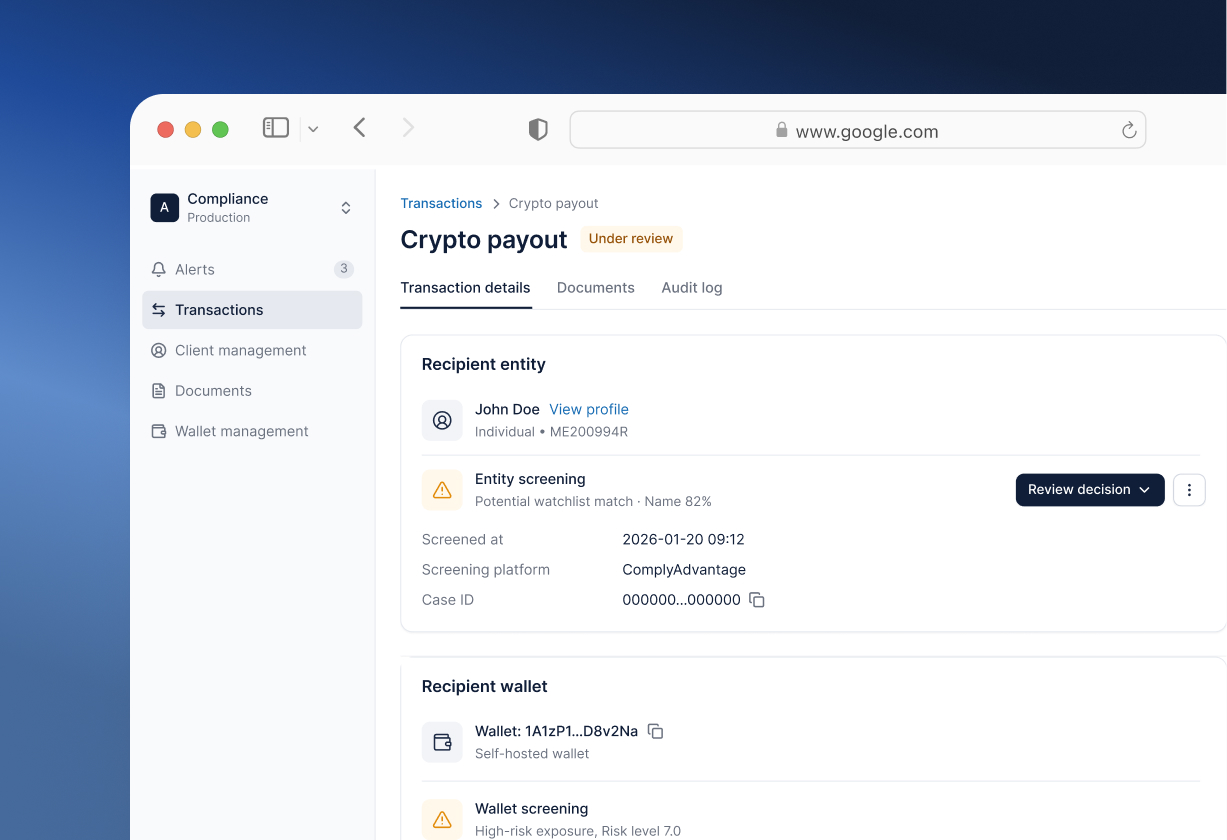
Task: Open John Doe's View profile link
Action: (589, 409)
